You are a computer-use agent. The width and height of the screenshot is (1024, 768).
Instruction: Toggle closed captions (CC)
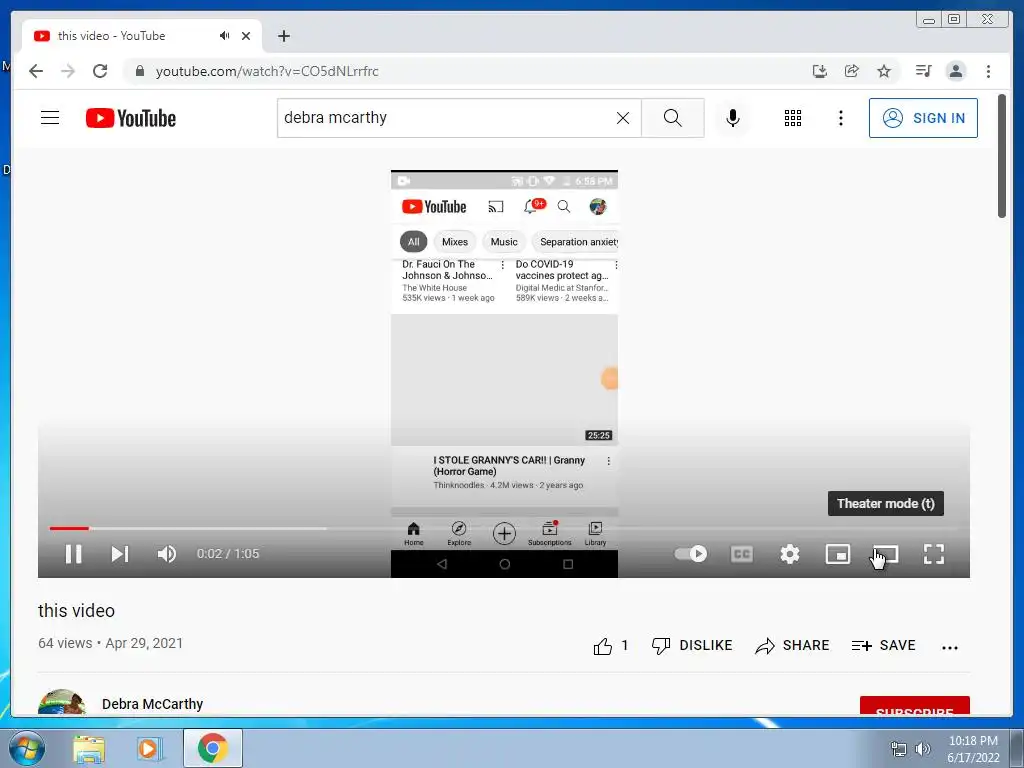coord(742,554)
